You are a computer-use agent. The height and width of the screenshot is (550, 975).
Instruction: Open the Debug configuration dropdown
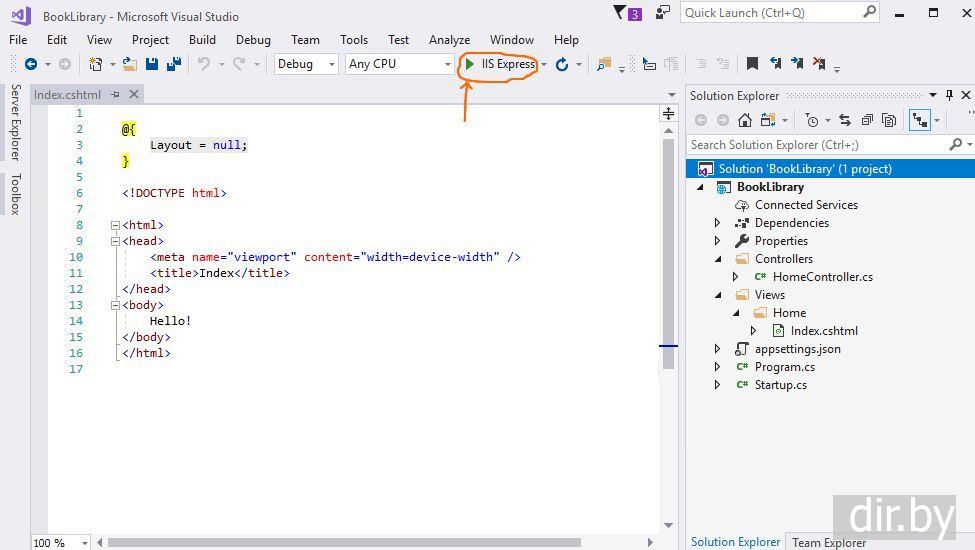(x=306, y=64)
